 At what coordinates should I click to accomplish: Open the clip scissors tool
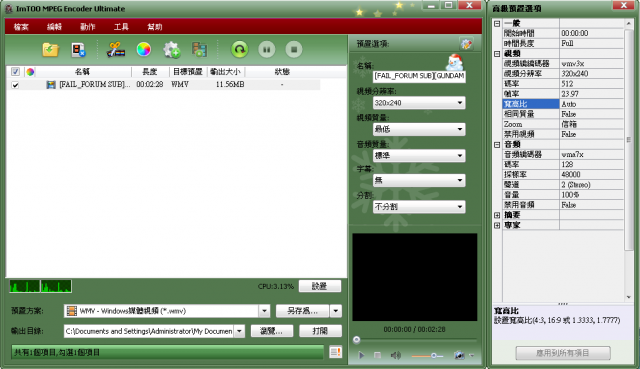tap(116, 50)
